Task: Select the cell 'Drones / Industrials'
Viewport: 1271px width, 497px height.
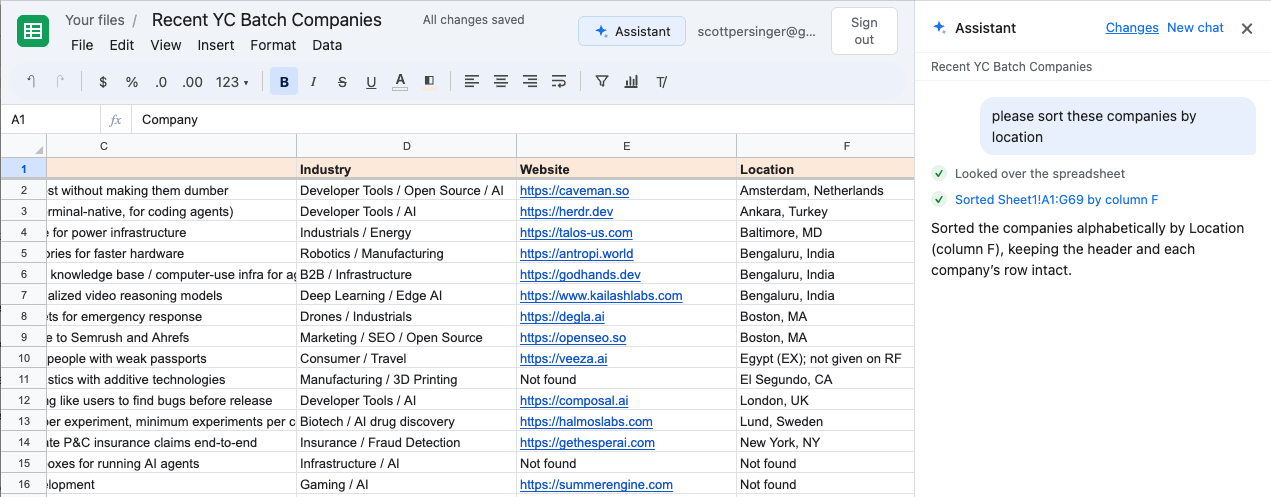Action: coord(406,317)
